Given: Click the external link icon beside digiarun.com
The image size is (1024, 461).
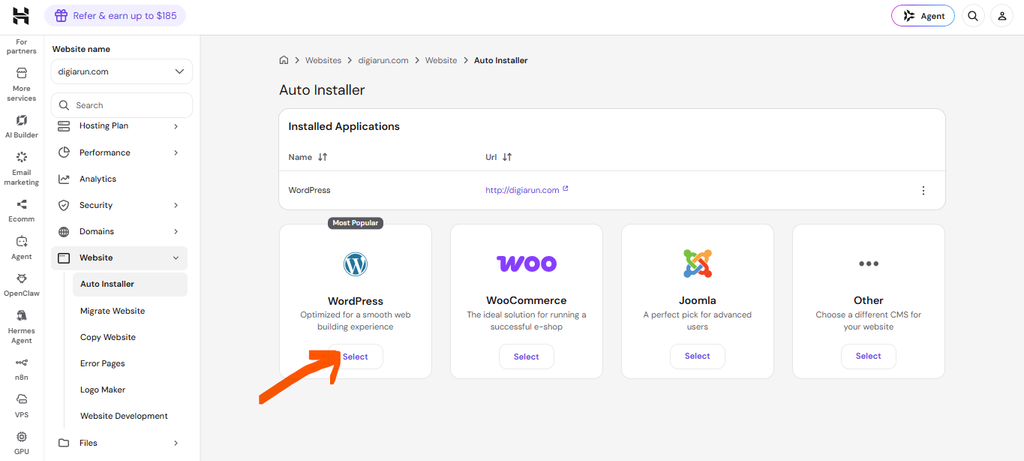Looking at the screenshot, I should [566, 189].
